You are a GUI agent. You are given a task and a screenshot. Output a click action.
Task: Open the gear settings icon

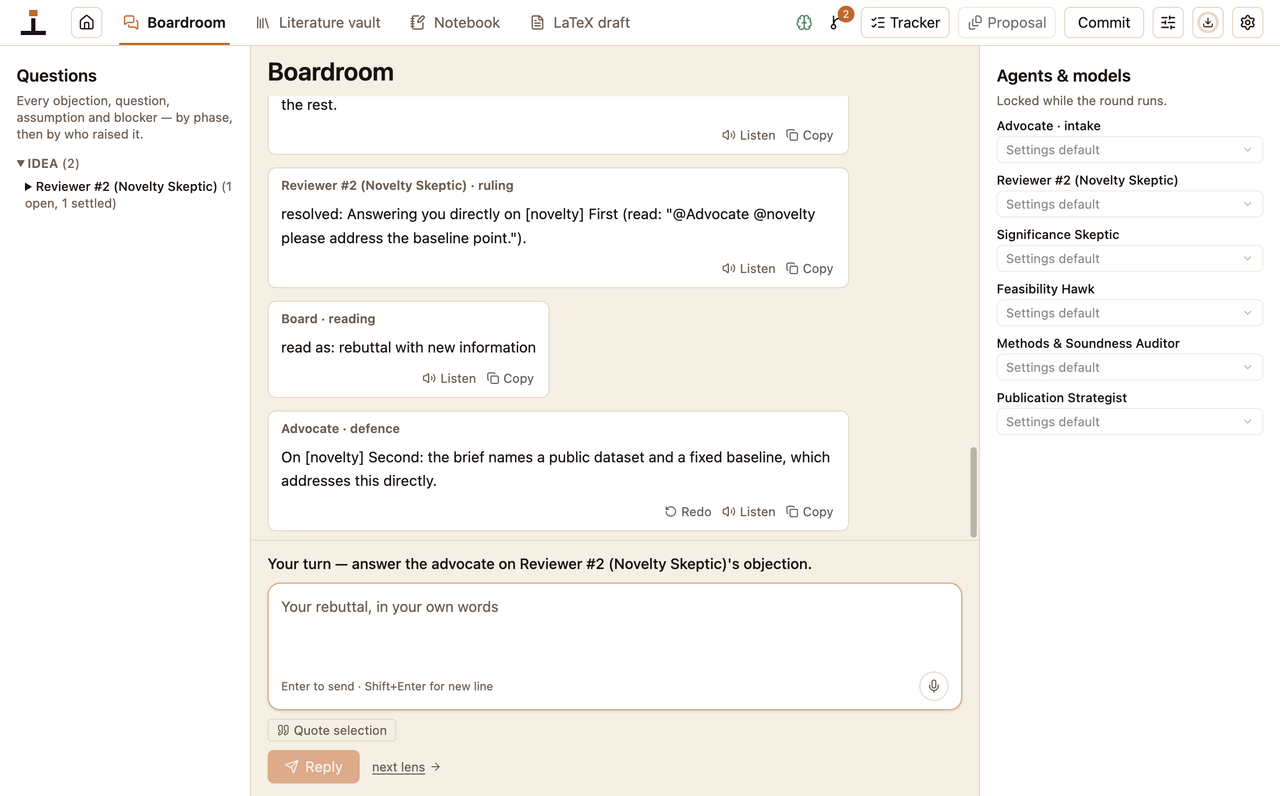pyautogui.click(x=1248, y=22)
